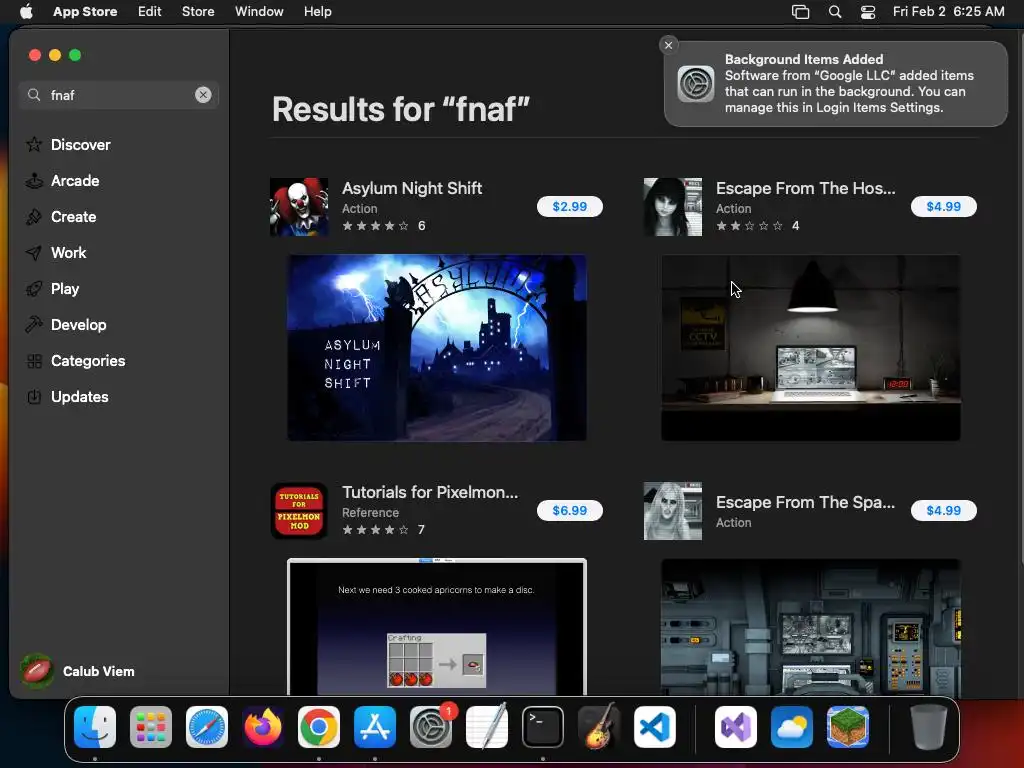Open Tutorials for Pixelmon Mod app icon

pos(299,511)
